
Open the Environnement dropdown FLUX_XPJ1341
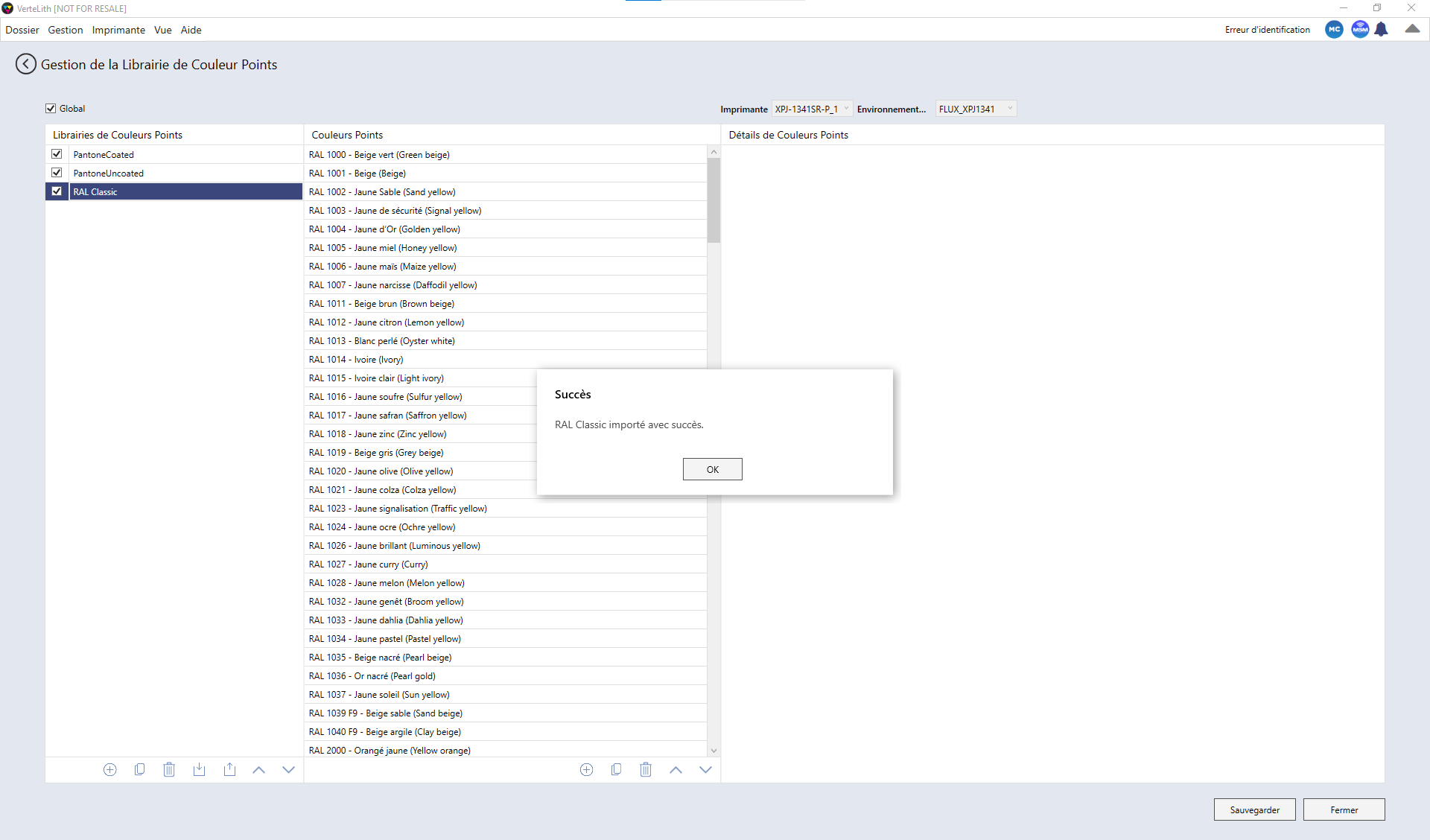[x=976, y=109]
